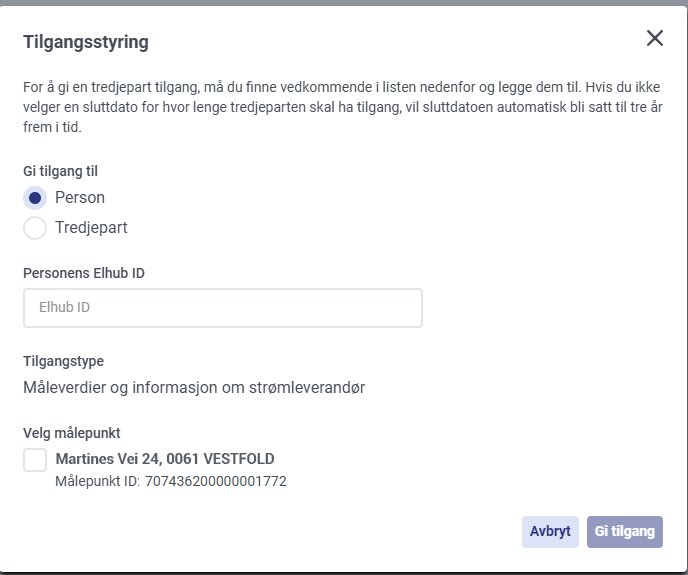Click the Tredjepart option label text
This screenshot has height=575, width=688.
[91, 227]
